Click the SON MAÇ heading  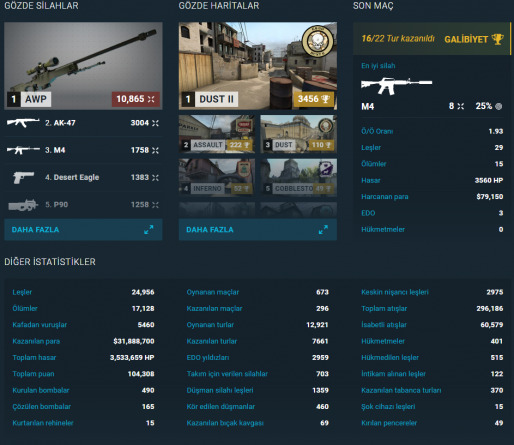pos(373,6)
